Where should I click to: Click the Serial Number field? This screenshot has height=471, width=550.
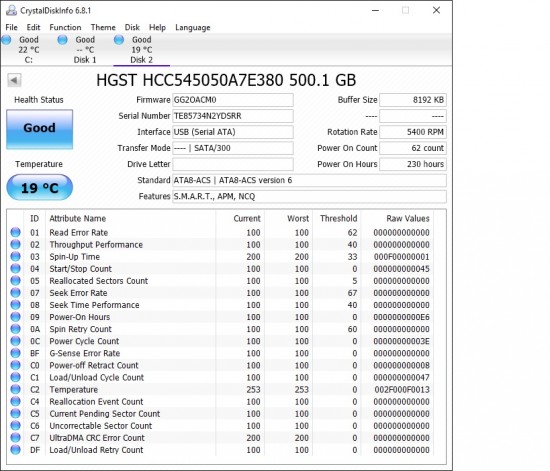click(x=233, y=116)
